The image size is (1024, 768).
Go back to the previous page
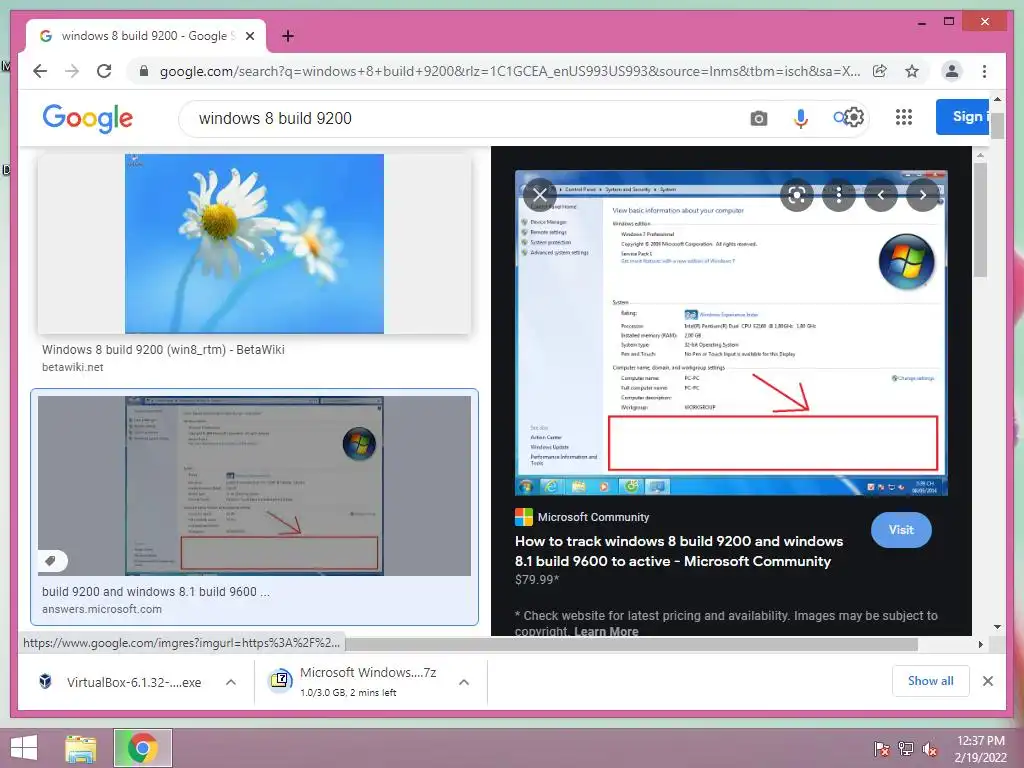tap(40, 71)
